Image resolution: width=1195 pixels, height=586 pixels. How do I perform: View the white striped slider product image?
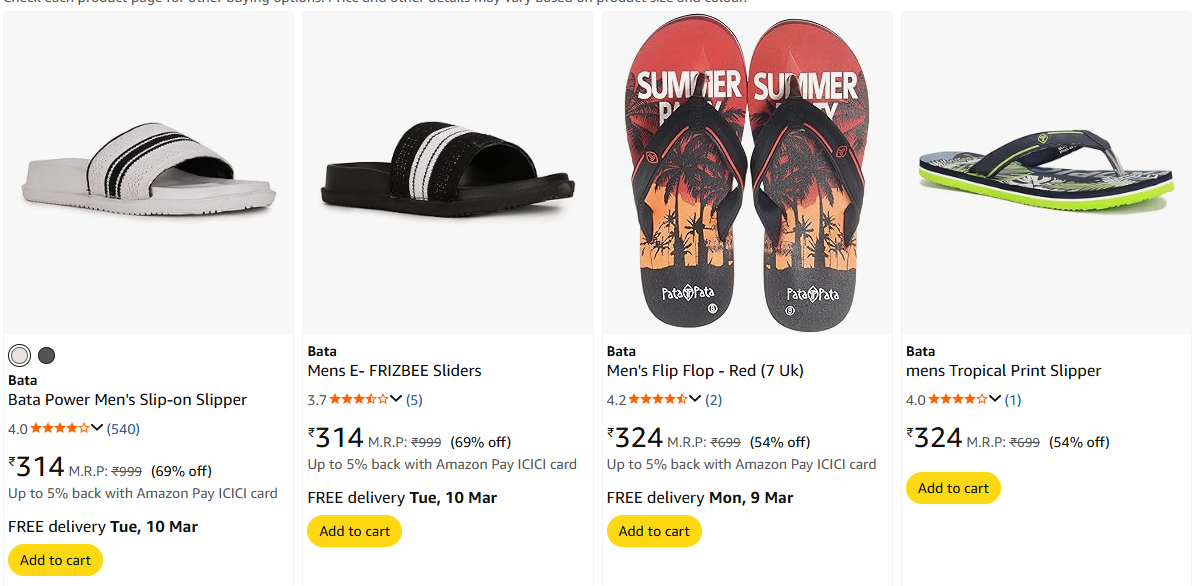pyautogui.click(x=148, y=170)
